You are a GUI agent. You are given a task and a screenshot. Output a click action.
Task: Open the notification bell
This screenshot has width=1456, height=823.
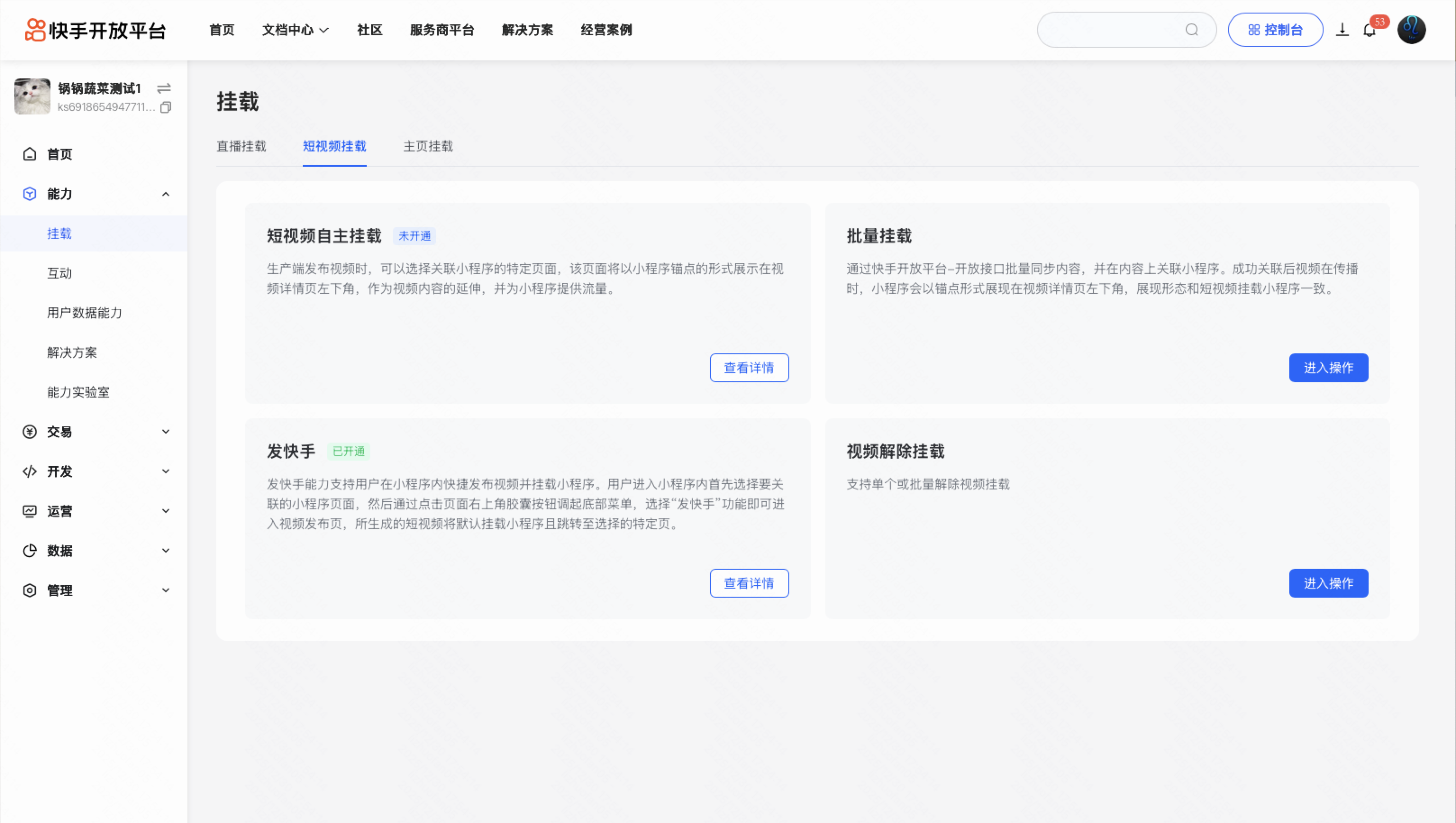[1369, 30]
